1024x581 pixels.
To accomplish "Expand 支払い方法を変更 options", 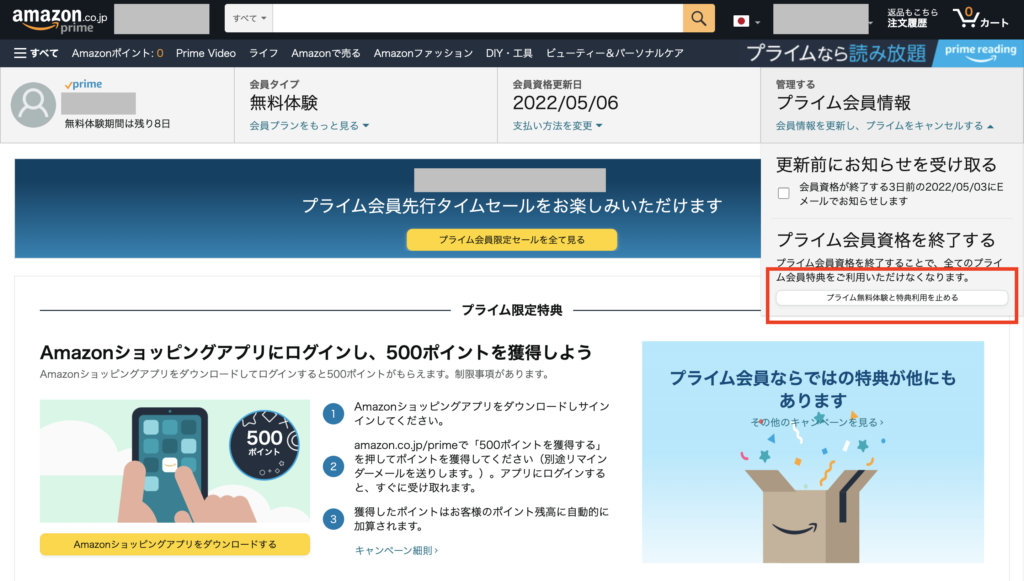I will pyautogui.click(x=557, y=125).
